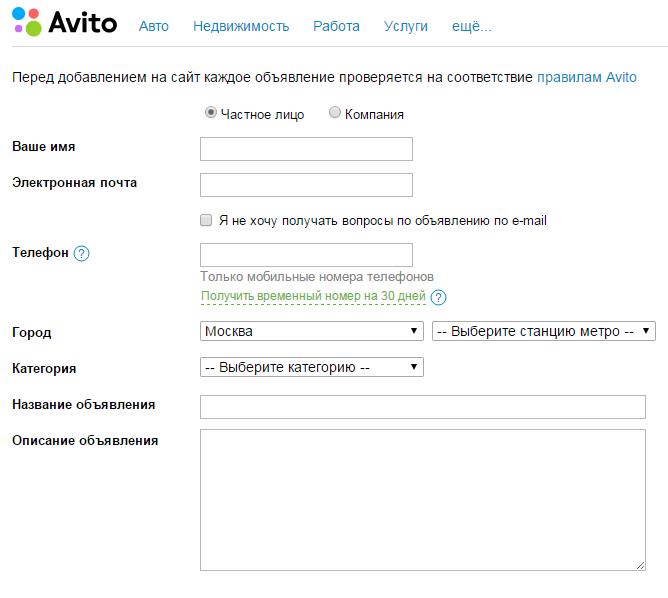
Task: Click into the Название объявления field
Action: click(x=423, y=407)
